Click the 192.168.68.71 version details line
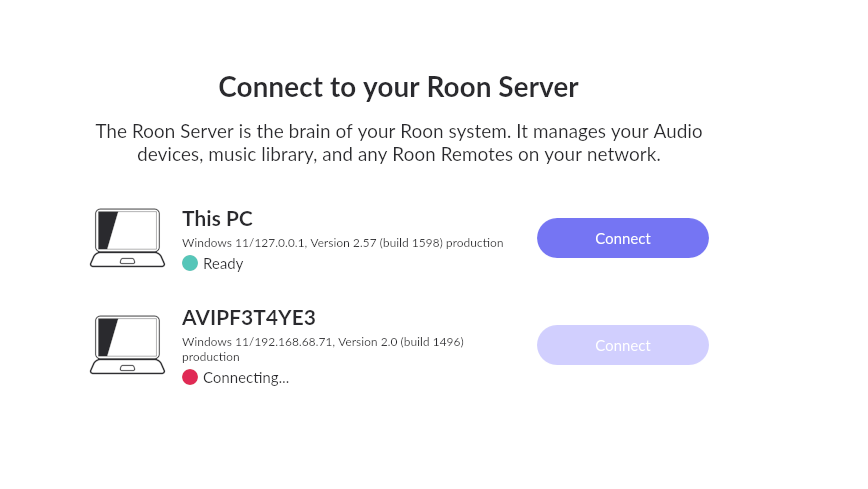The width and height of the screenshot is (868, 489). [x=323, y=342]
